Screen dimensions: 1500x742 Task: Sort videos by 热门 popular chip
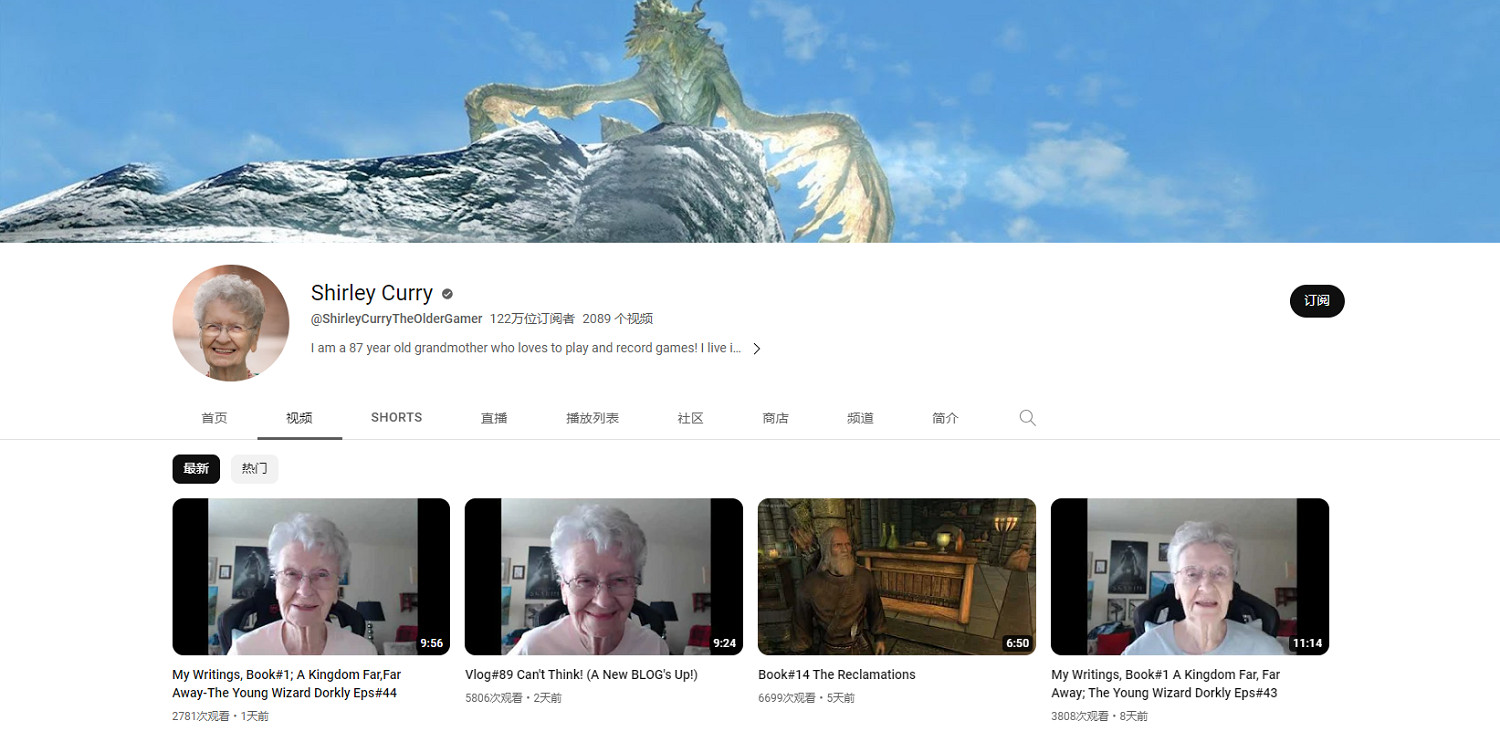254,469
